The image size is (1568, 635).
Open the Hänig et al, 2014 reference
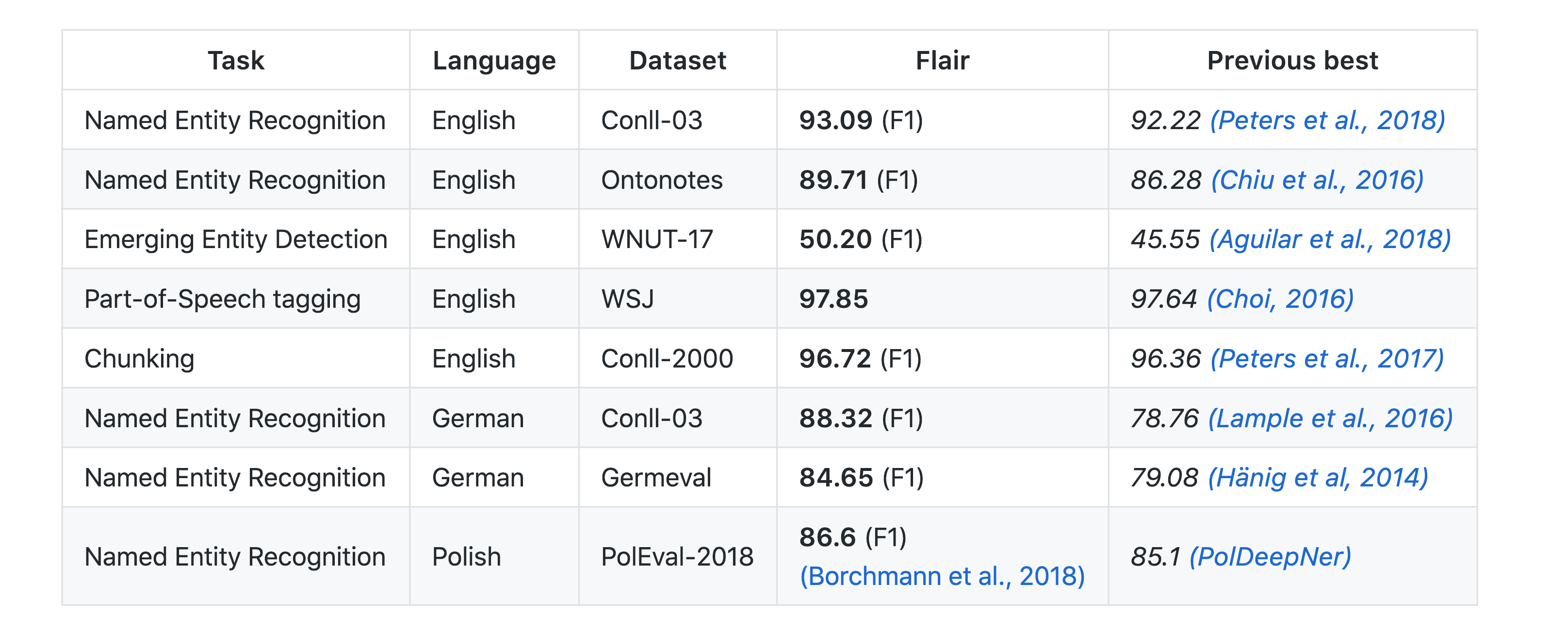[1317, 478]
